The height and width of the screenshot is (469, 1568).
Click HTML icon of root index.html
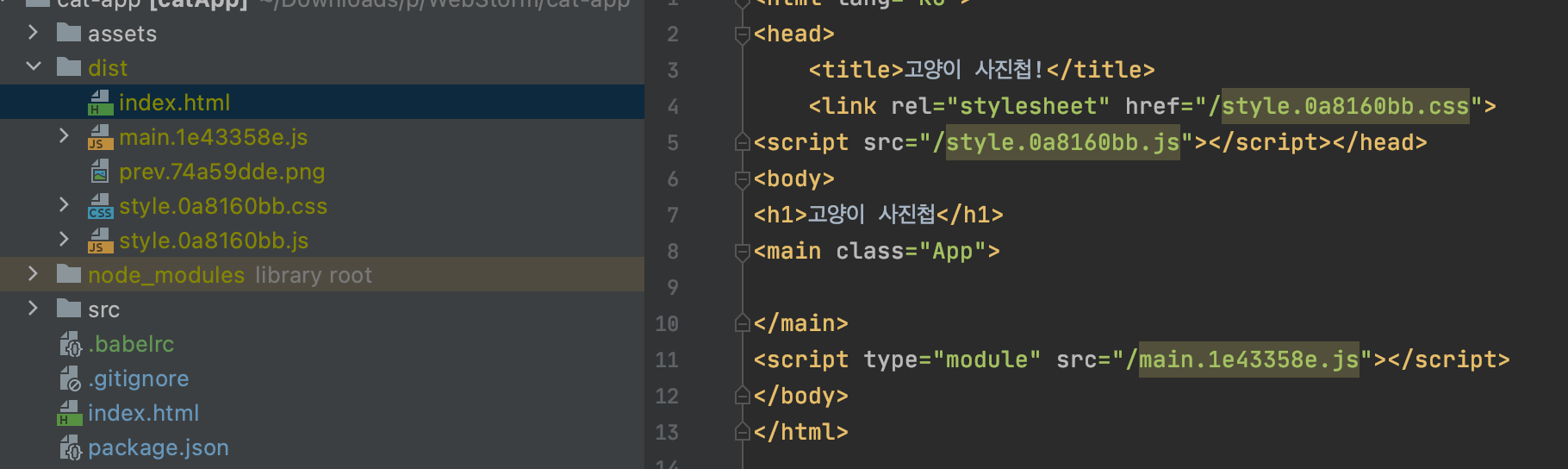click(x=69, y=413)
